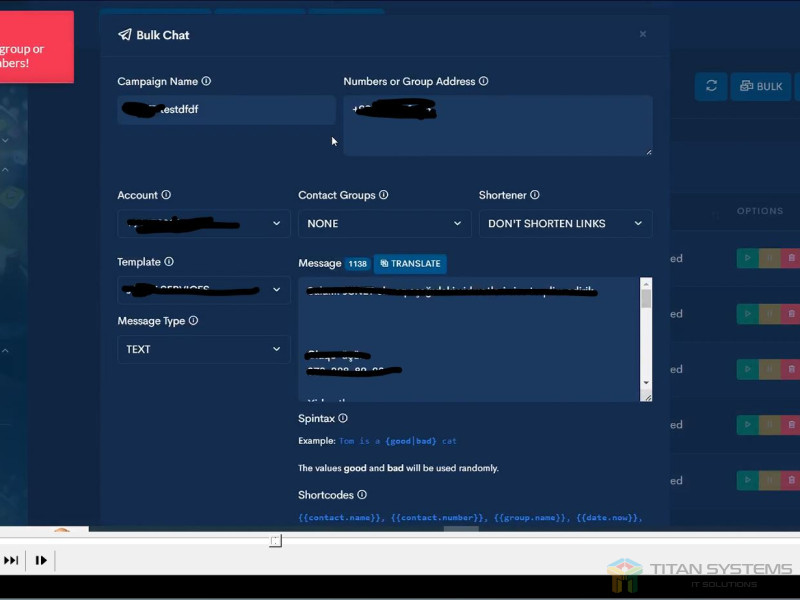Click the info icon beside Contact Groups
The width and height of the screenshot is (800, 600).
click(384, 196)
